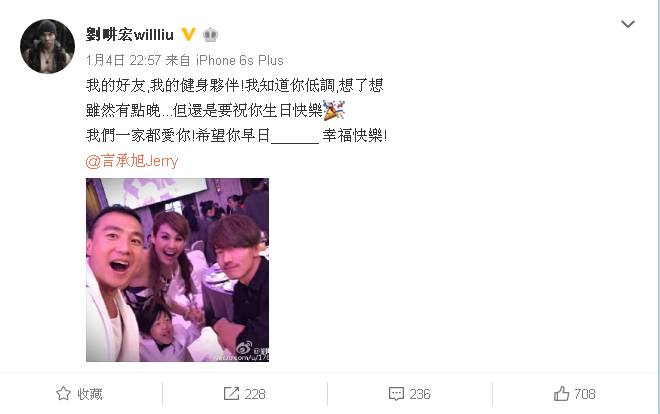Screen dimensions: 660x414
Task: Open the post options chevron menu
Action: (x=628, y=24)
